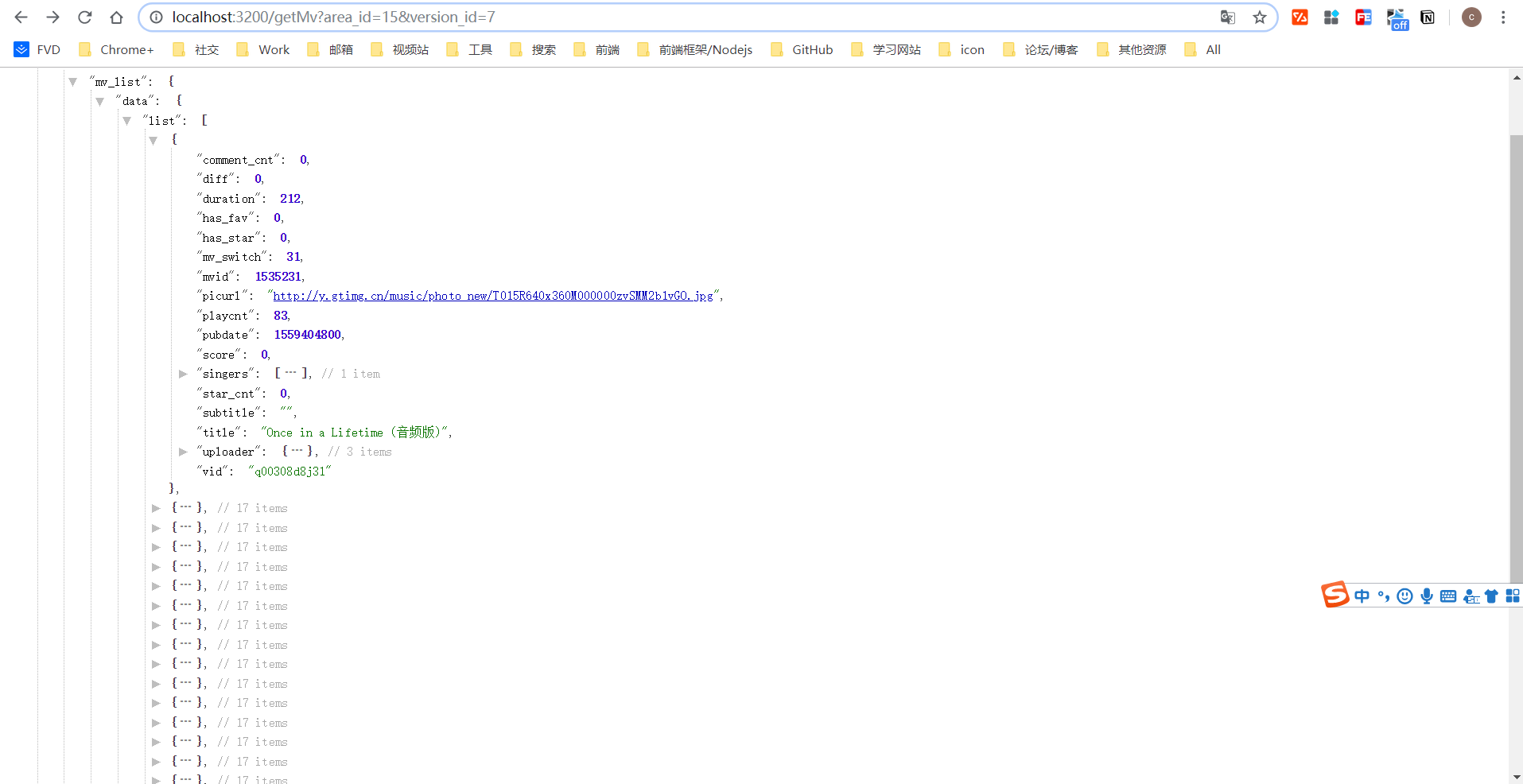Open the 邮箱 bookmark folder
Image resolution: width=1523 pixels, height=784 pixels.
pyautogui.click(x=330, y=49)
